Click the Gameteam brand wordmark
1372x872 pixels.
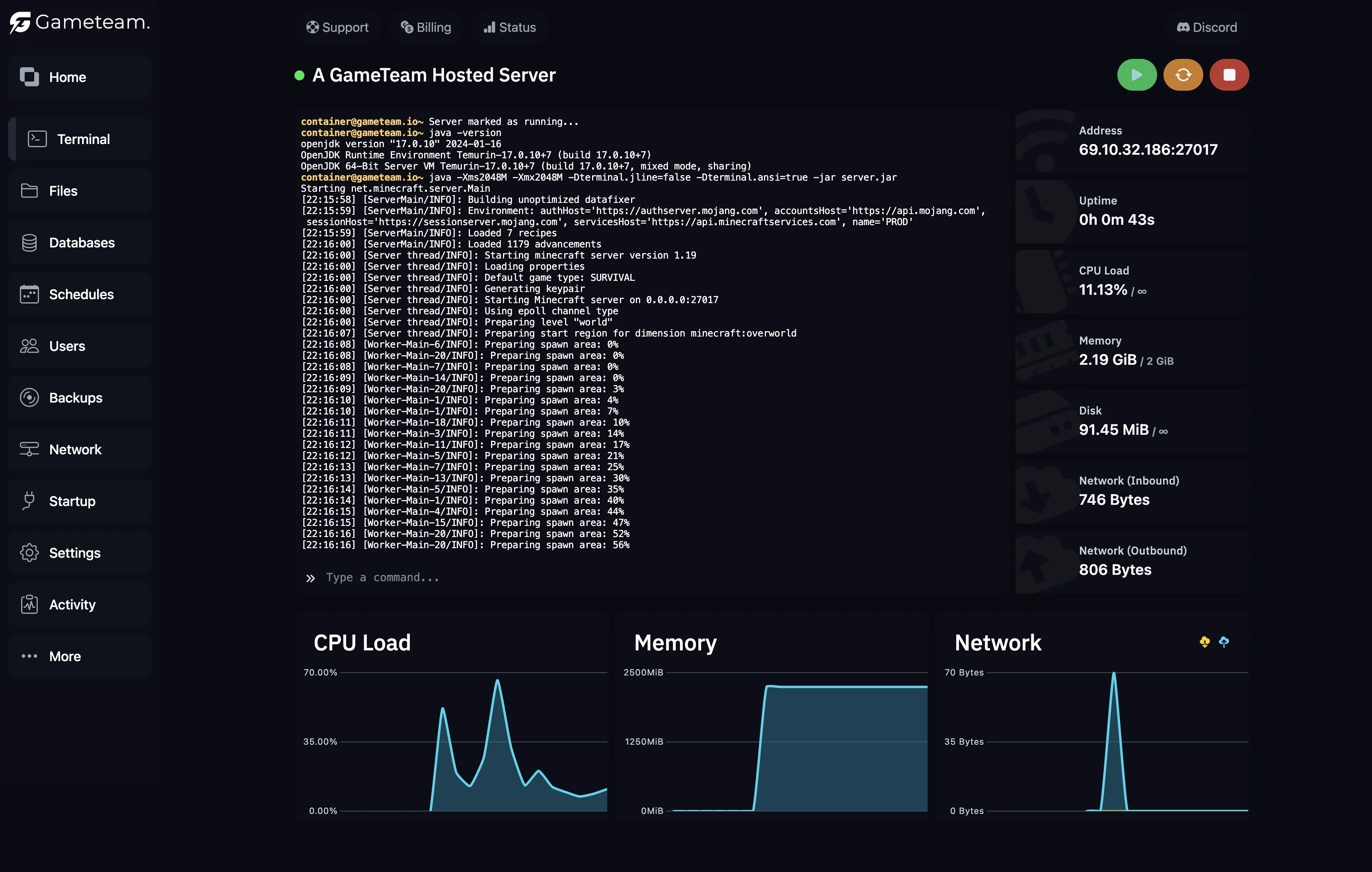(93, 22)
